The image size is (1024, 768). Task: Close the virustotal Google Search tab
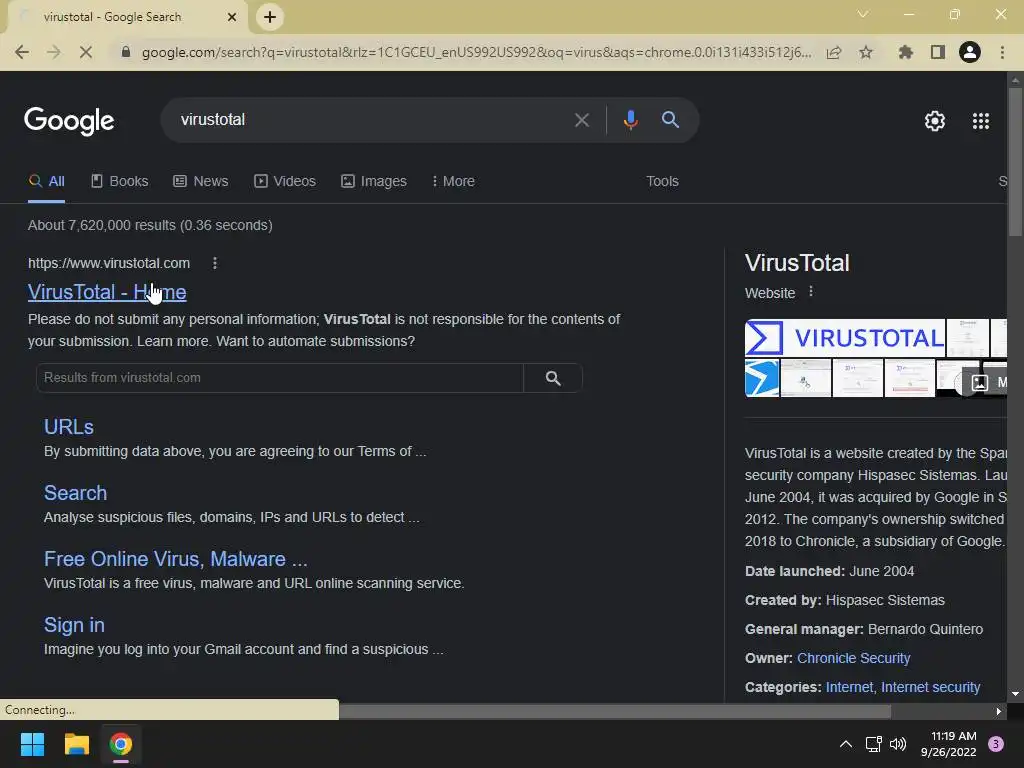232,17
